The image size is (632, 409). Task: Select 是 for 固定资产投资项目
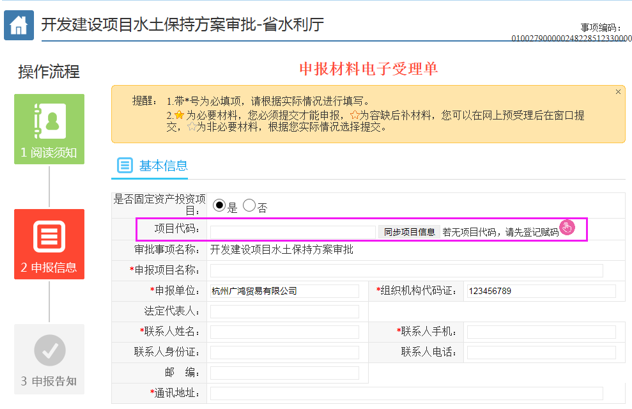[218, 206]
